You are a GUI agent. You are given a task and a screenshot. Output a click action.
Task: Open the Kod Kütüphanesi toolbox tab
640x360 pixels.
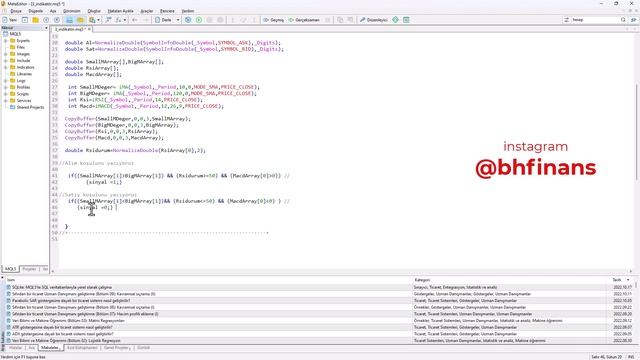coord(82,348)
